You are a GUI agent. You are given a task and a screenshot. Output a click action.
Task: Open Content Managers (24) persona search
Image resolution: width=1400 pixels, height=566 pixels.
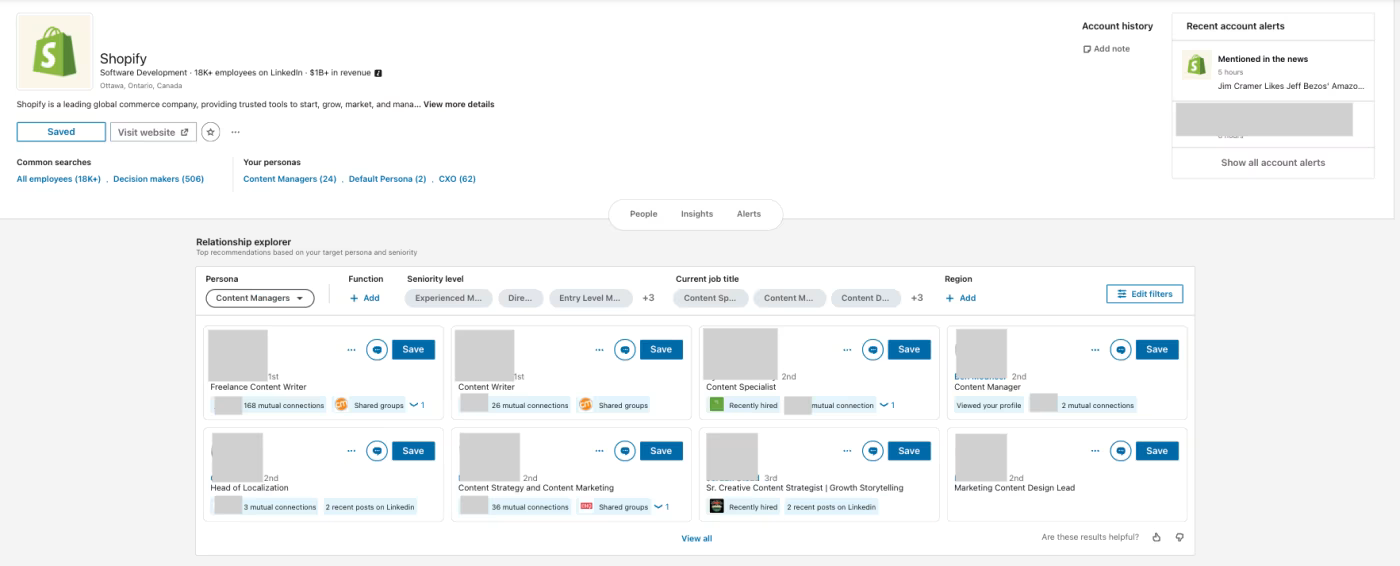coord(290,179)
